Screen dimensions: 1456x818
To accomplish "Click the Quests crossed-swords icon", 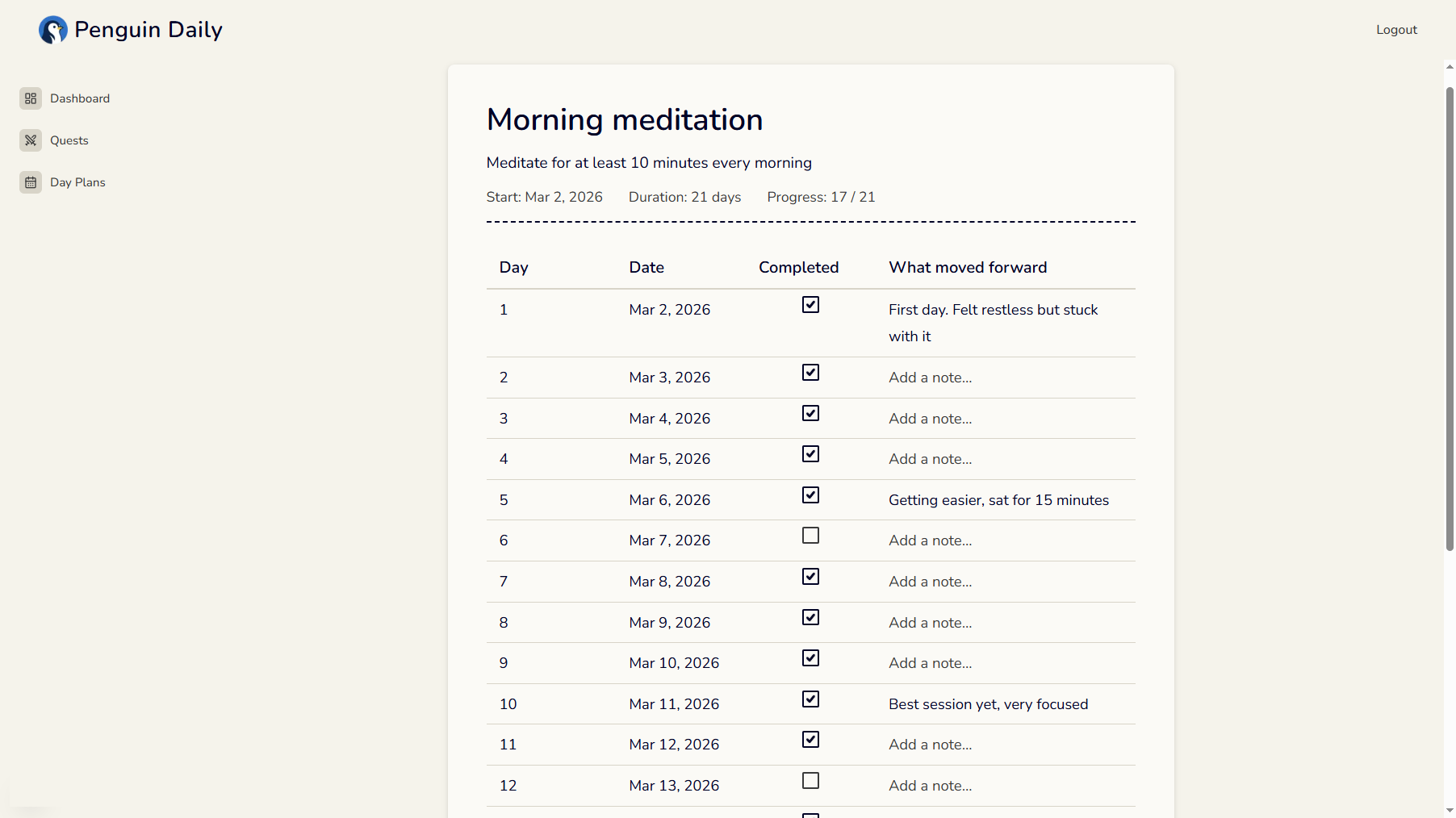I will (31, 140).
